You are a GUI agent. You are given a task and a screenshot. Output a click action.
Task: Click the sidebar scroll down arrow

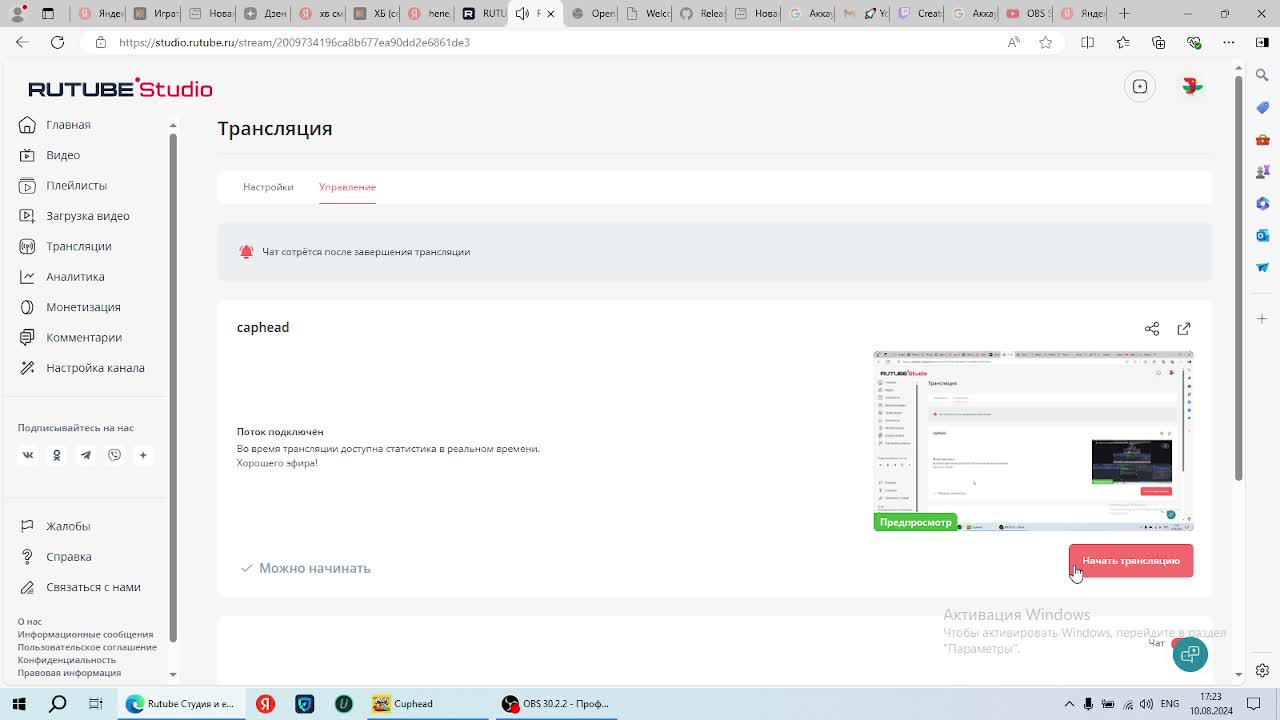click(173, 674)
